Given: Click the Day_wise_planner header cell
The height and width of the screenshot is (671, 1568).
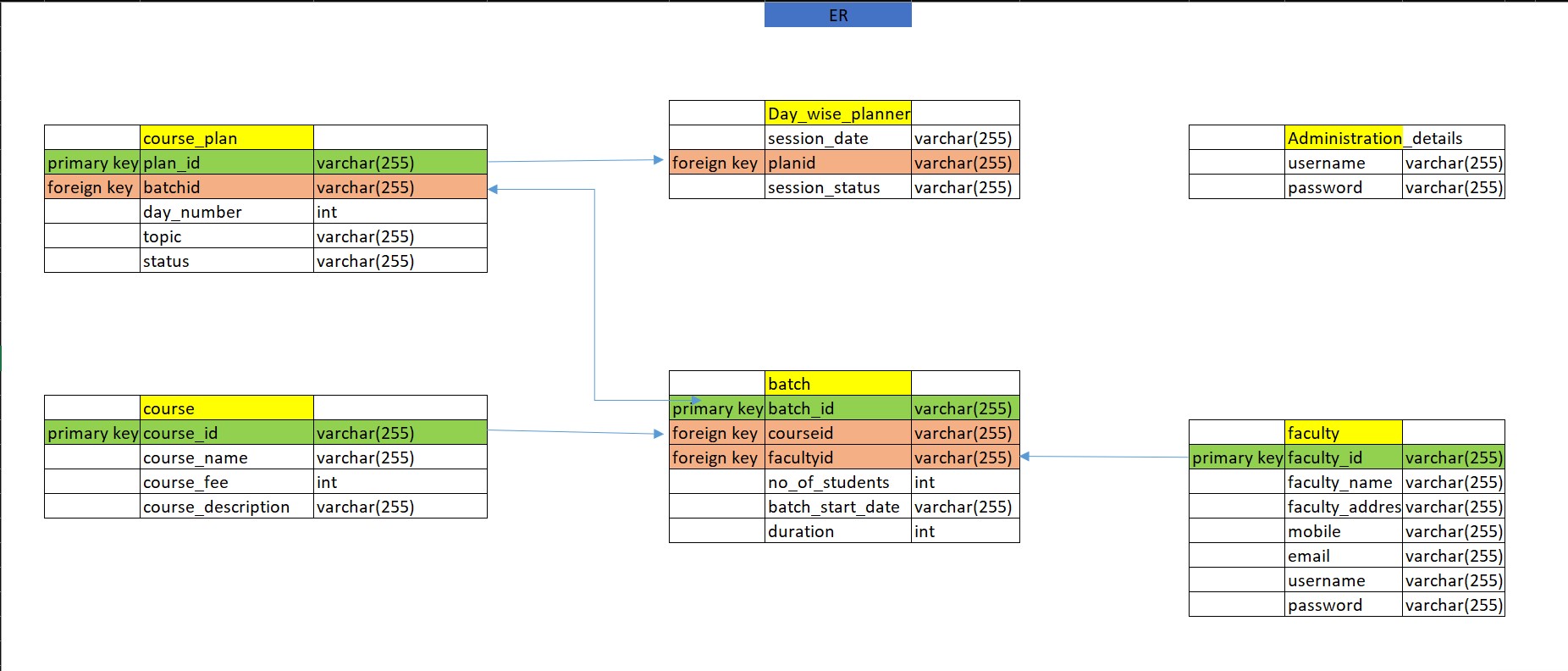Looking at the screenshot, I should coord(837,114).
